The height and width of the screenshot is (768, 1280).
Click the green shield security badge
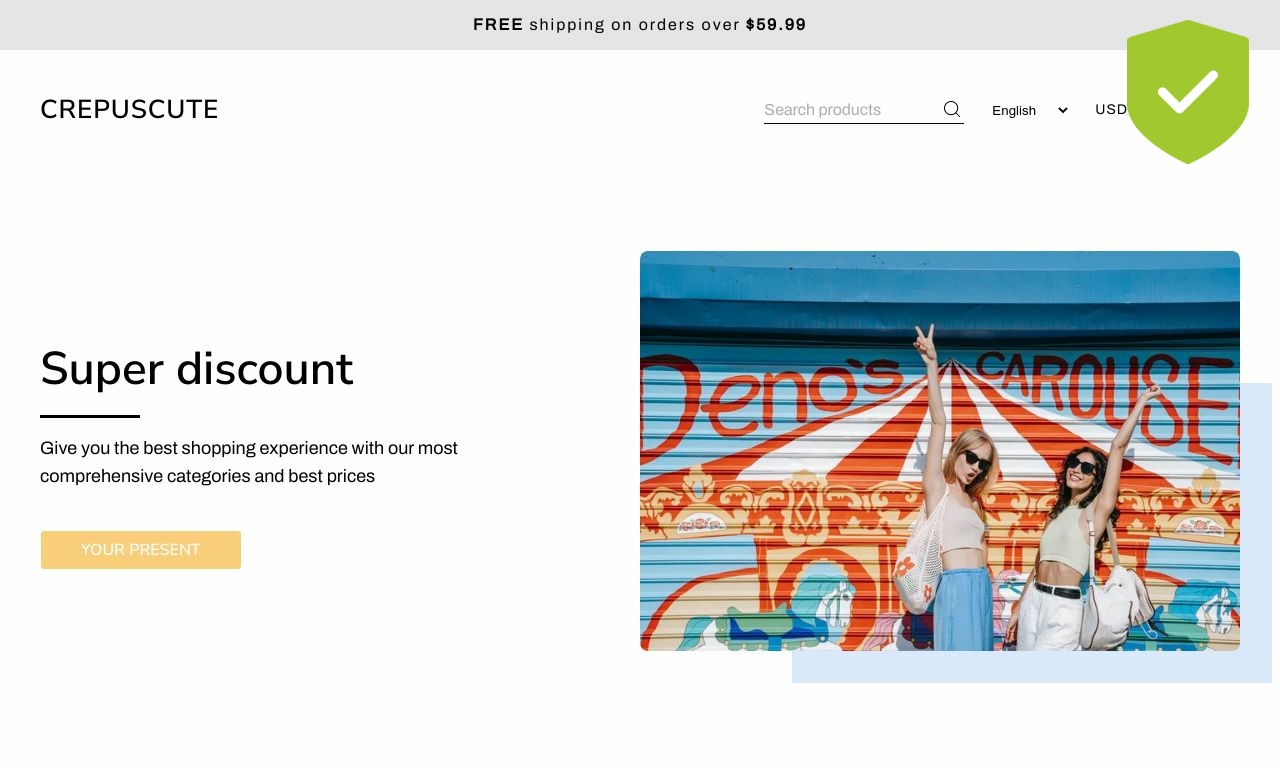1188,91
